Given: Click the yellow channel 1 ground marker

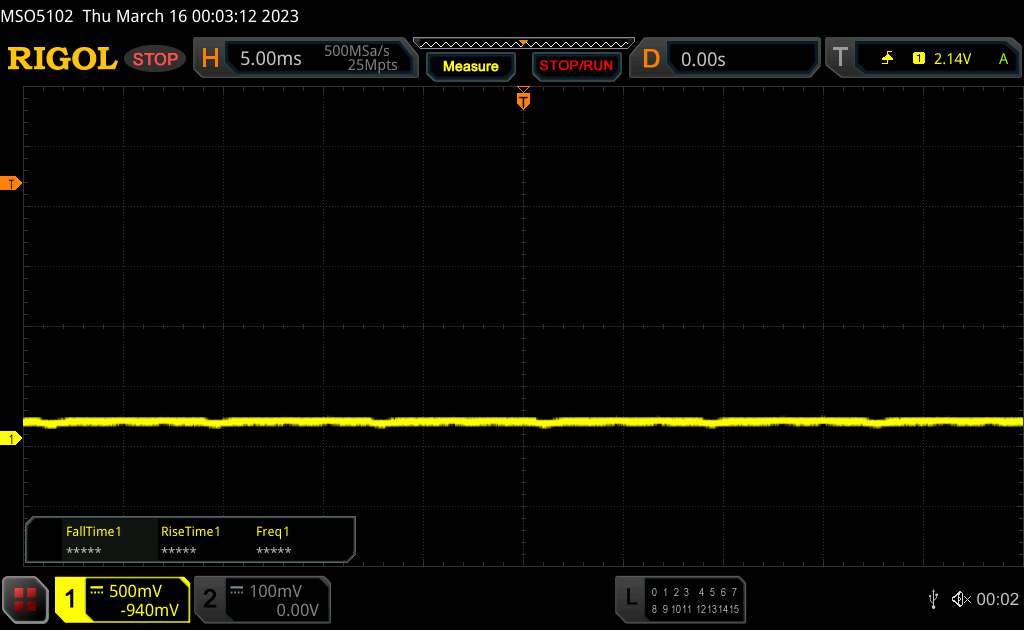Looking at the screenshot, I should point(12,439).
